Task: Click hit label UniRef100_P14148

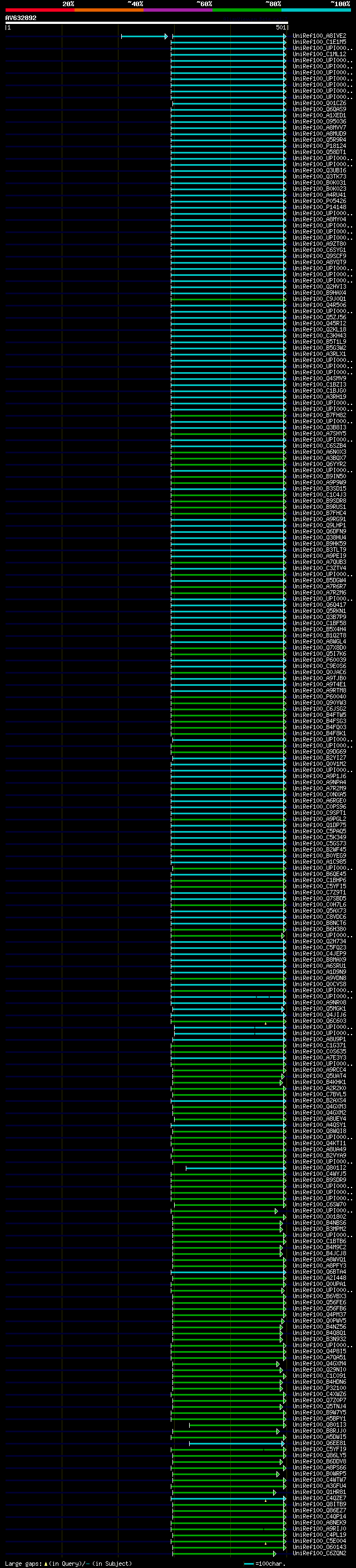Action: (319, 207)
